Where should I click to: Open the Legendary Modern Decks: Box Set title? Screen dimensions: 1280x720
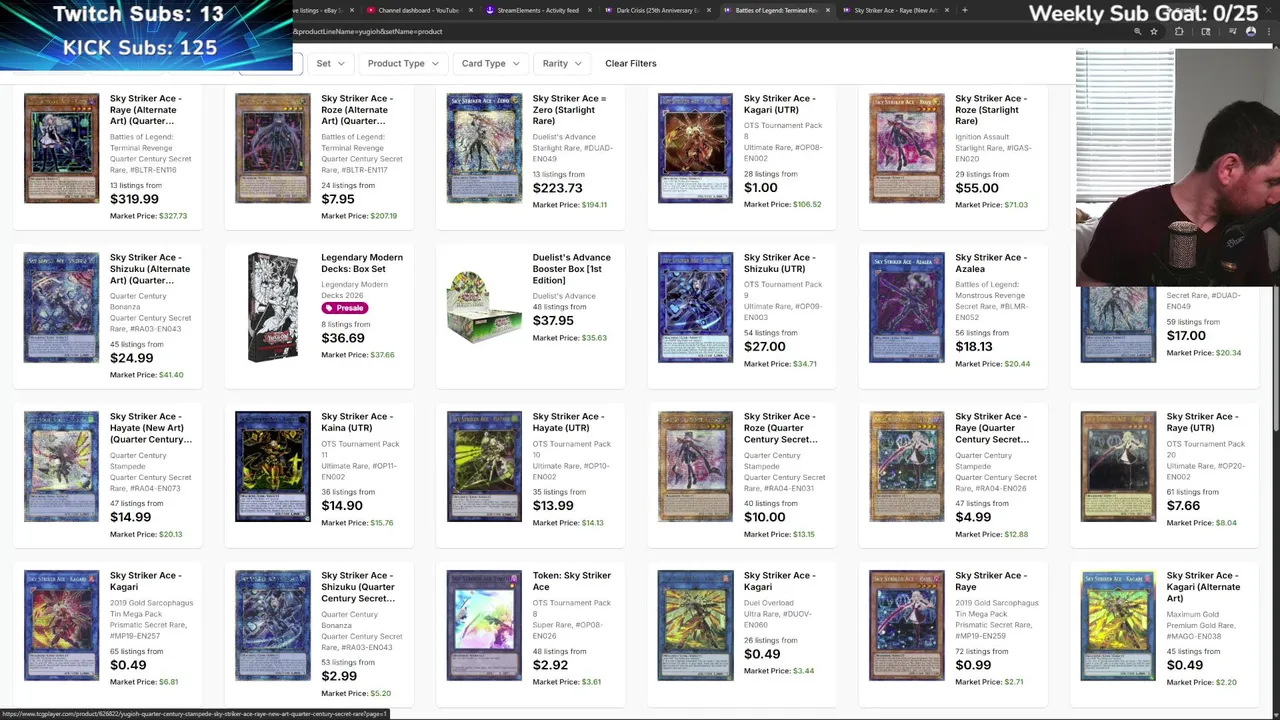(362, 263)
